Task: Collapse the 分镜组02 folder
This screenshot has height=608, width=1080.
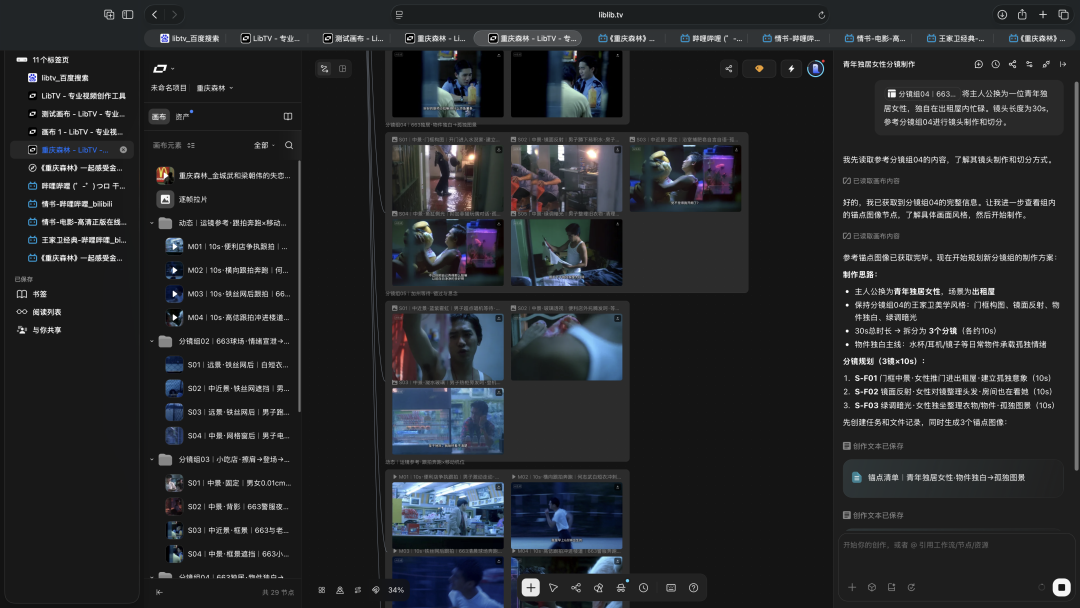Action: [152, 342]
